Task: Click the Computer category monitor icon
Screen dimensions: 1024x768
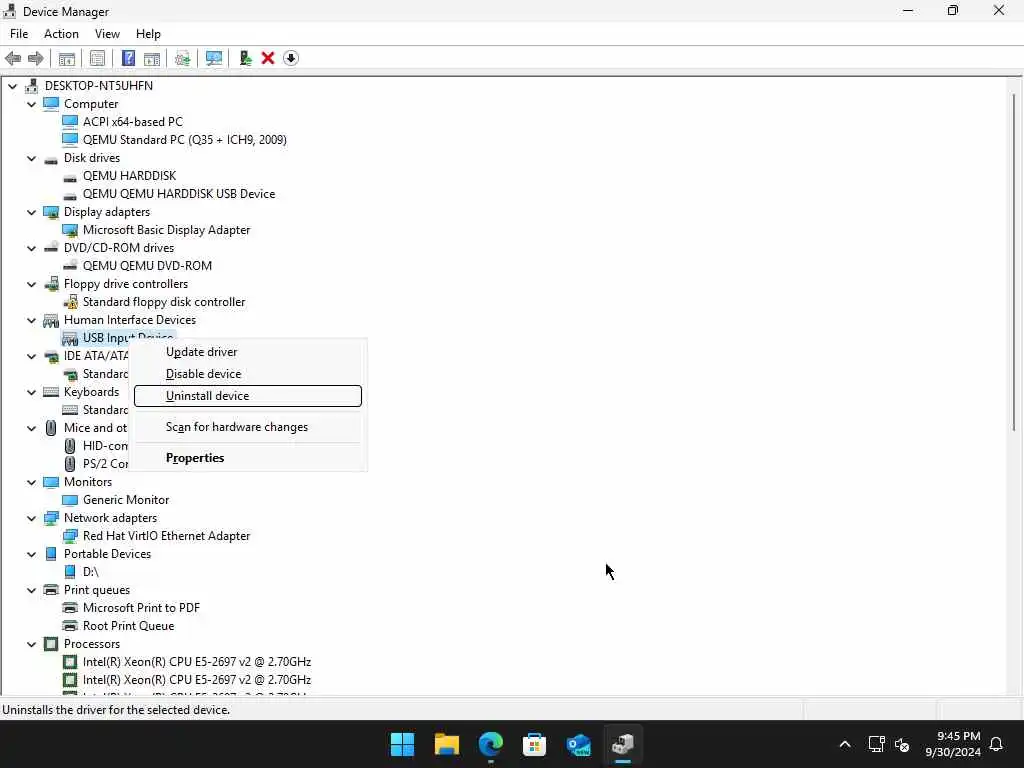Action: pos(51,104)
